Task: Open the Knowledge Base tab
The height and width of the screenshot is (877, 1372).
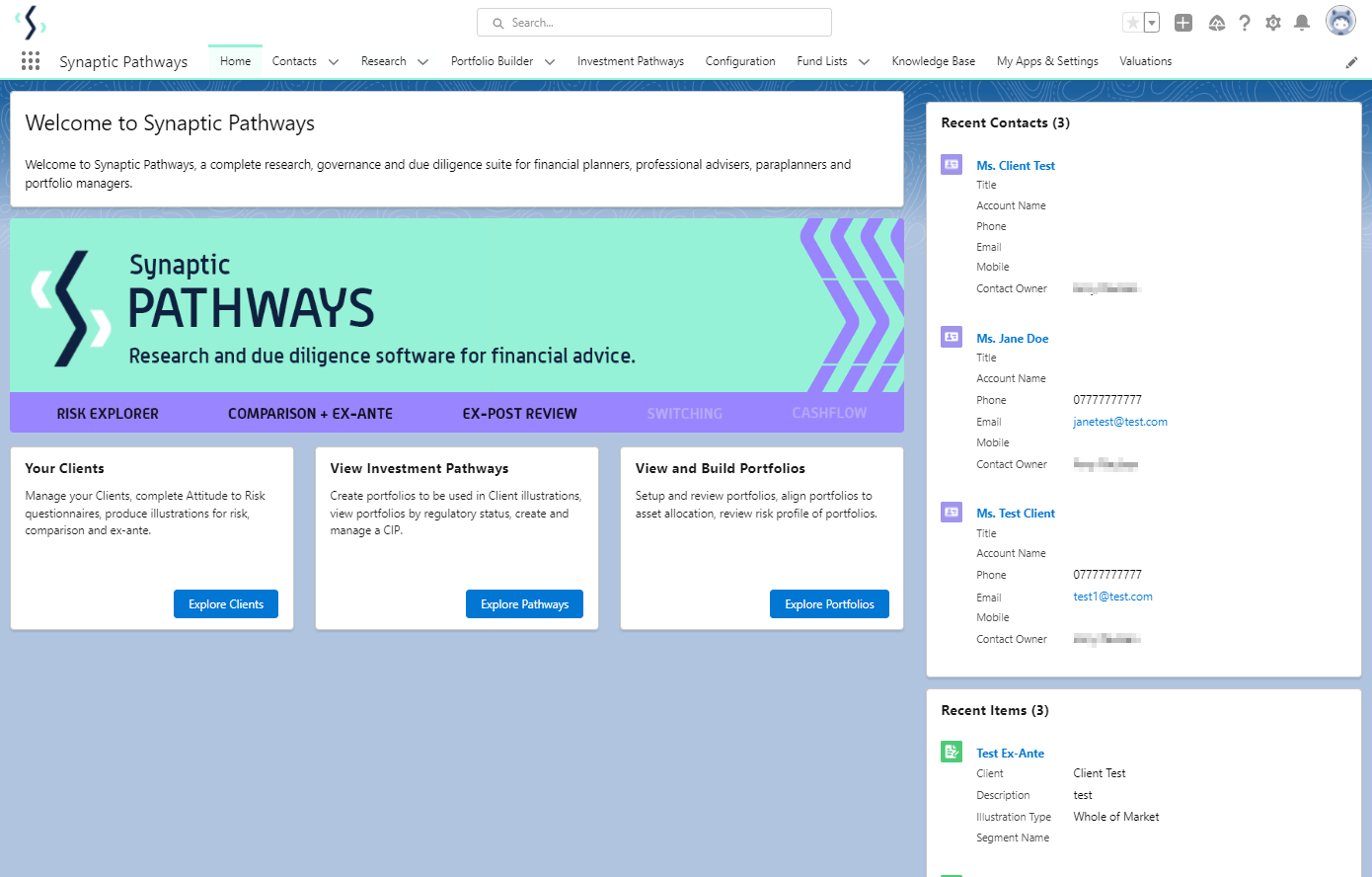Action: tap(934, 61)
